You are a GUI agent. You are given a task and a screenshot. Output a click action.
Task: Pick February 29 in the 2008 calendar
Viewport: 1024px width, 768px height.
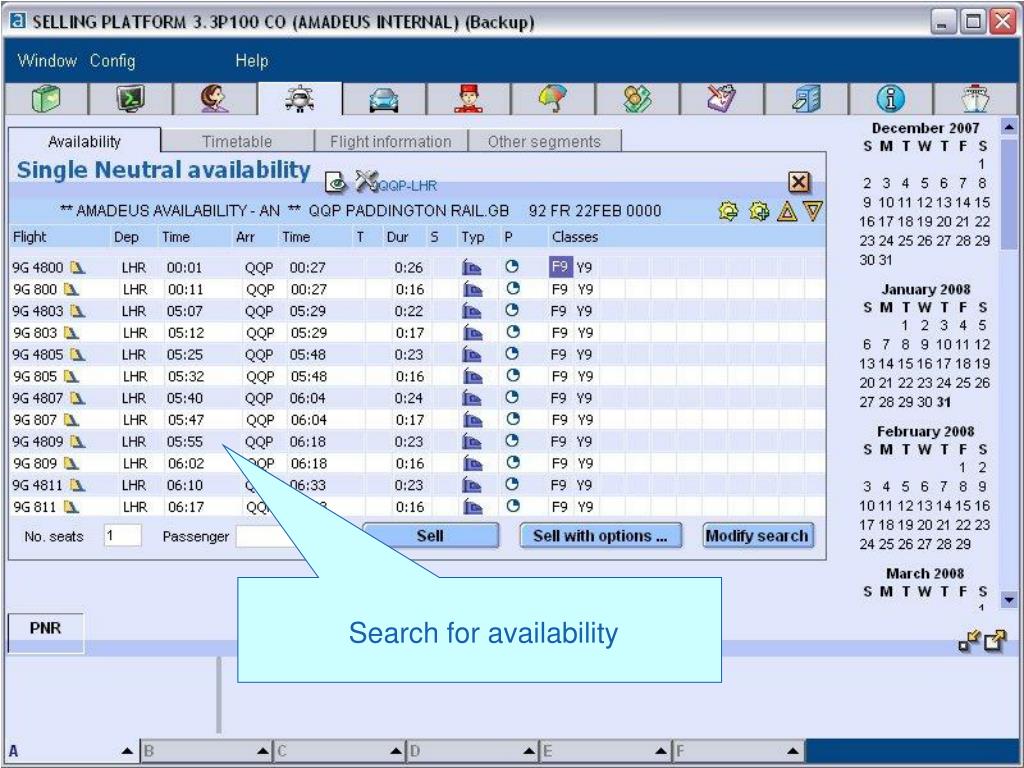963,544
